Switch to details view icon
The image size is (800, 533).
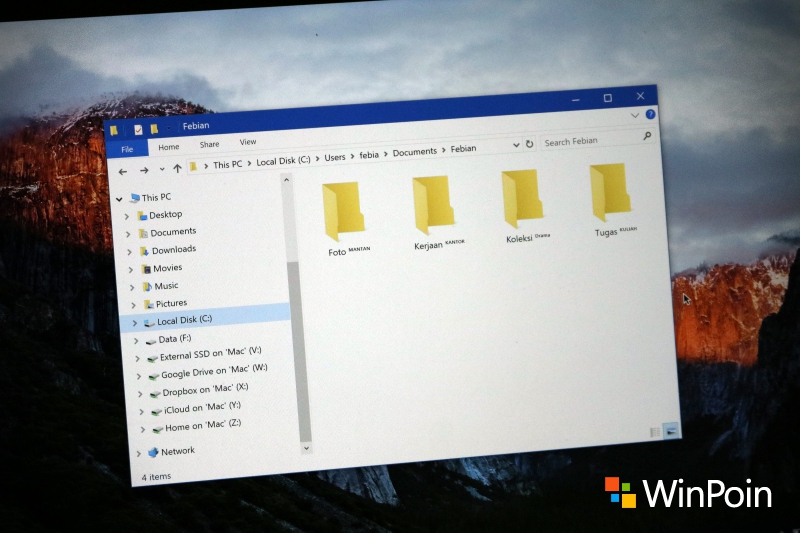(x=655, y=433)
